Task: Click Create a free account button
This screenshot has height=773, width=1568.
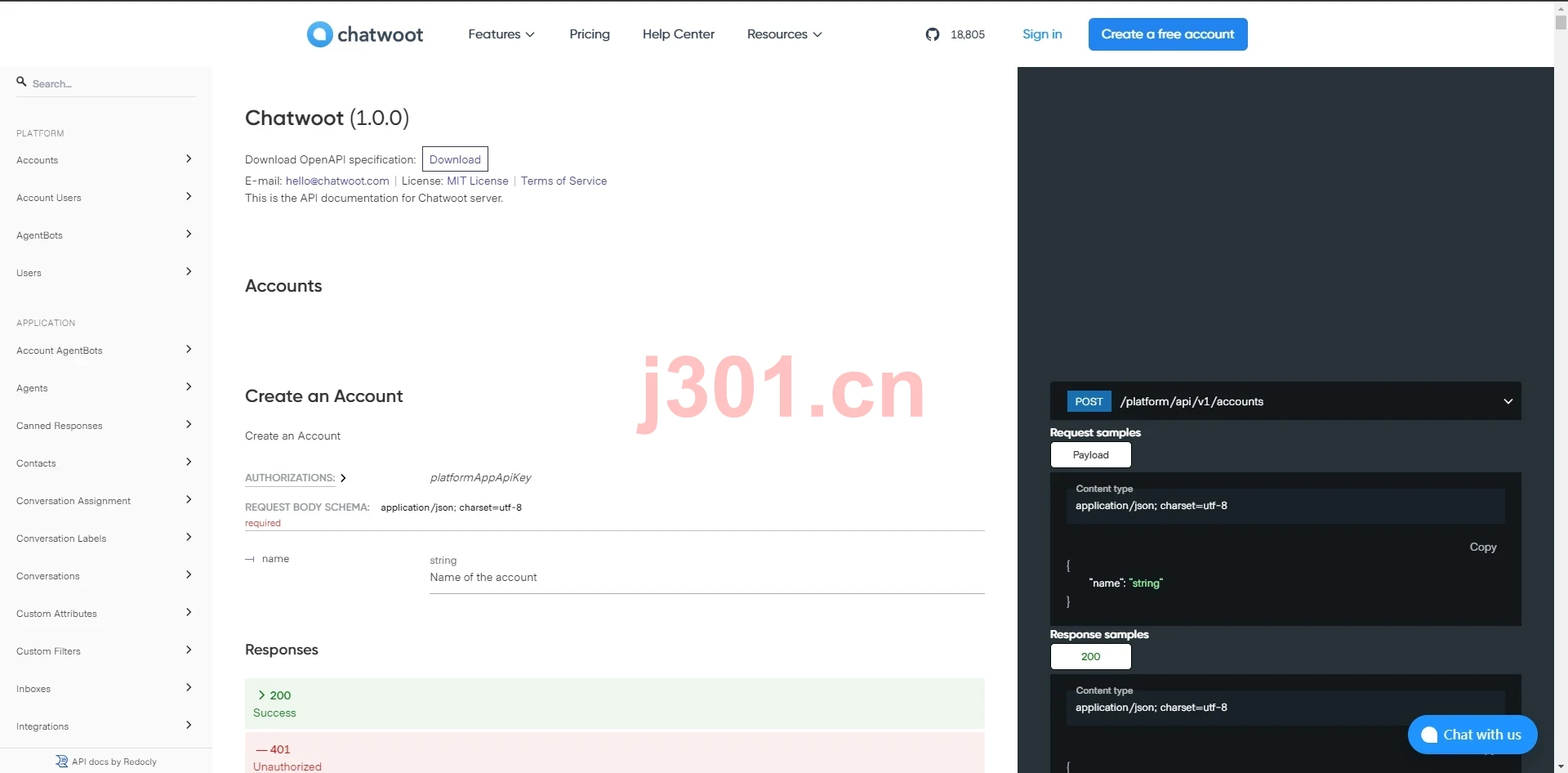Action: (x=1168, y=34)
